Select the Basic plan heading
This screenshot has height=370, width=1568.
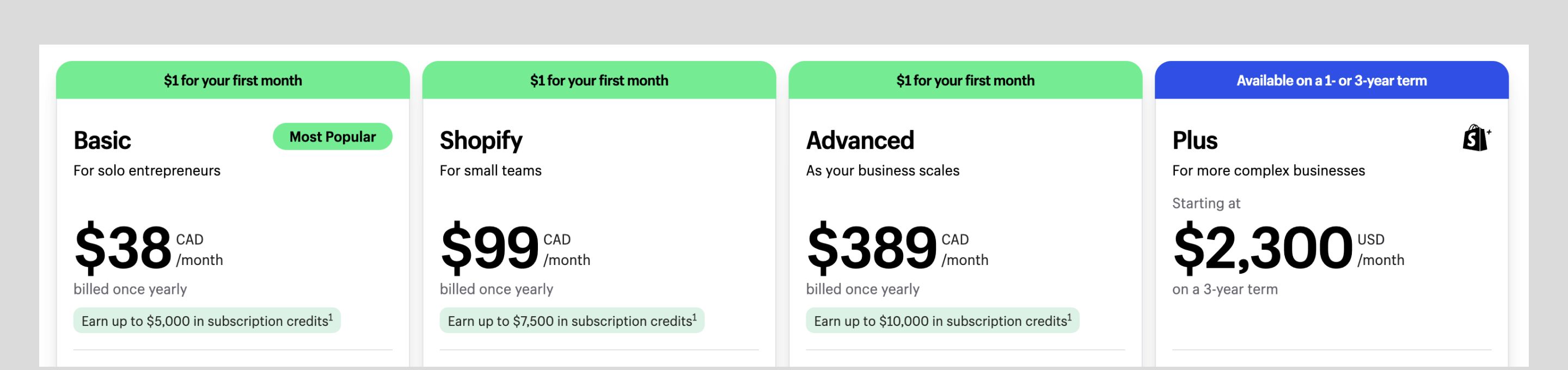102,140
